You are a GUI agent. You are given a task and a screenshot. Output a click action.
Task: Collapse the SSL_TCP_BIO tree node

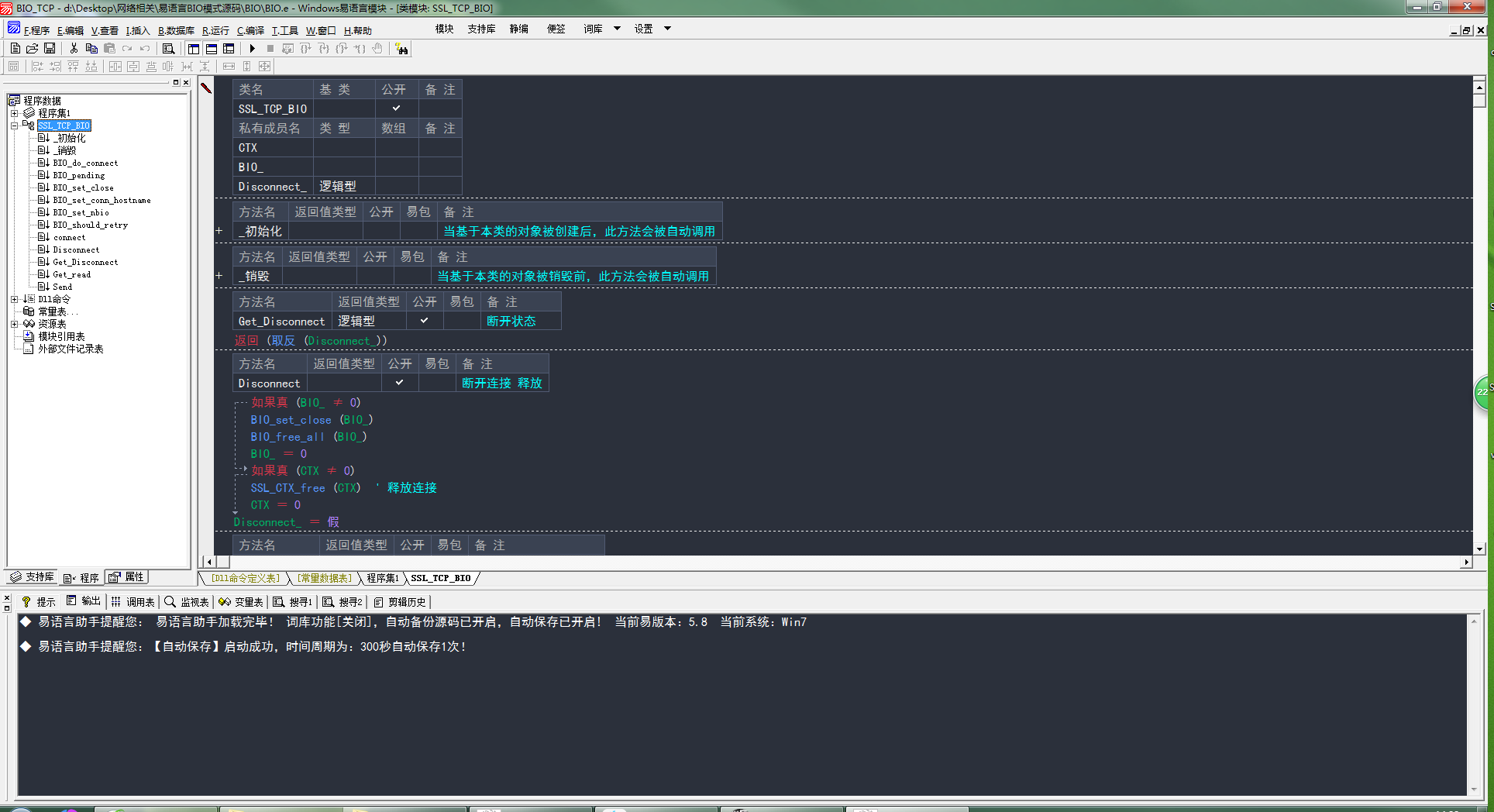pos(14,126)
